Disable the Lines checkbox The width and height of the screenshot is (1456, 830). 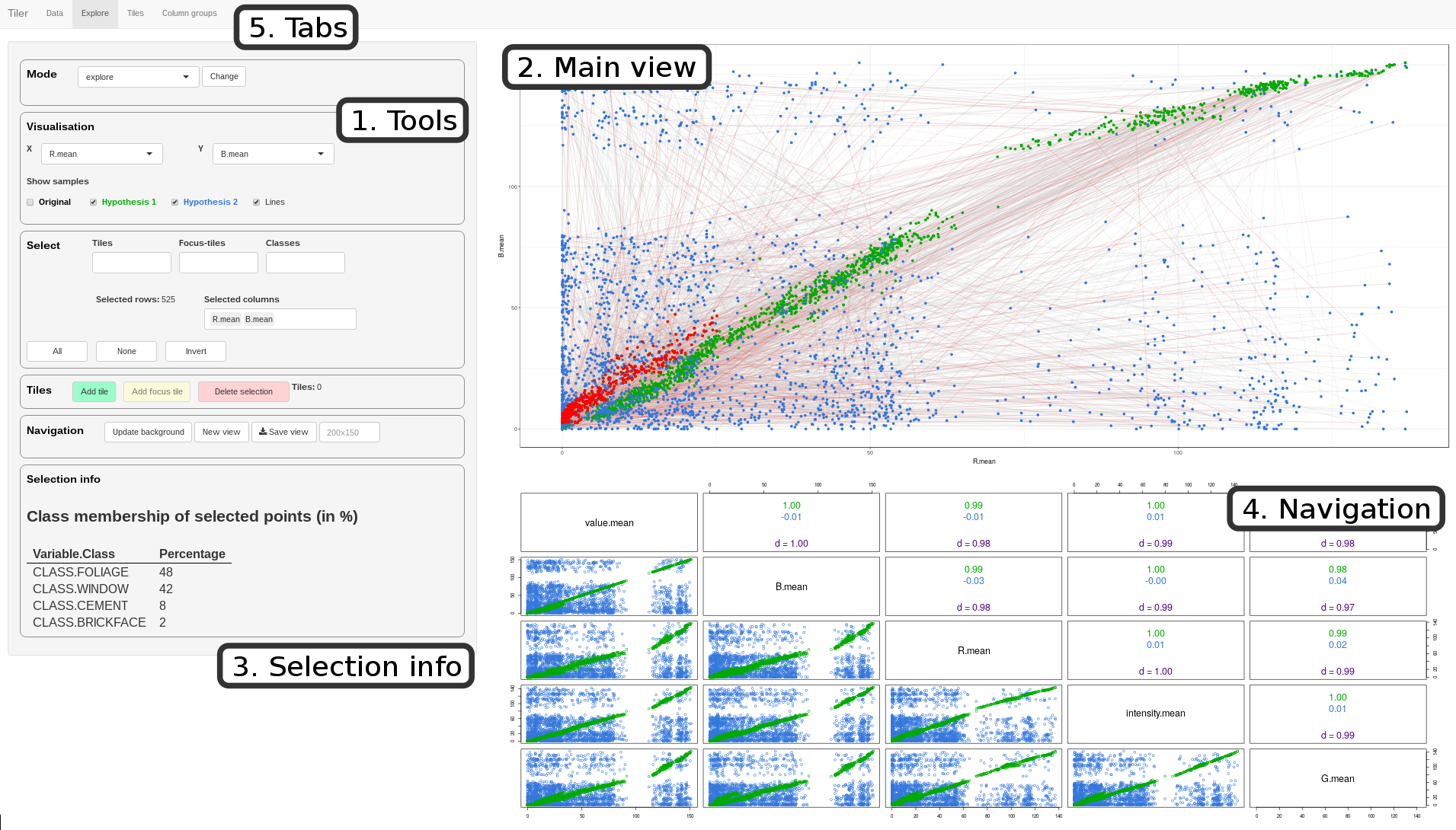[256, 203]
